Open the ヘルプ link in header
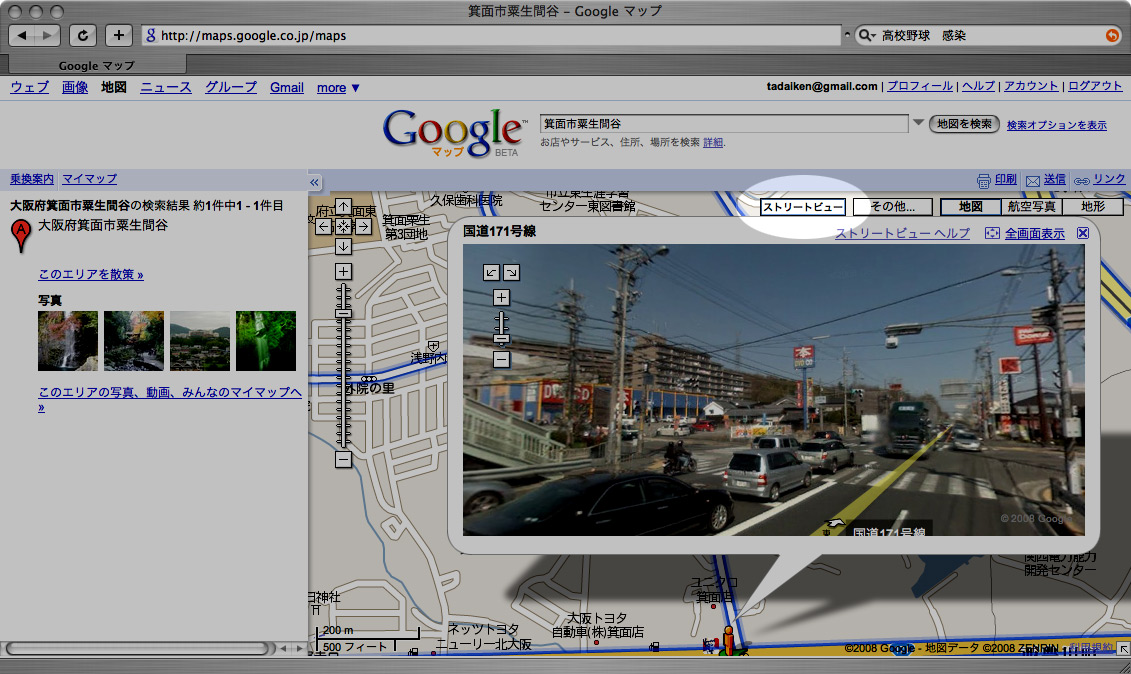 (x=978, y=86)
